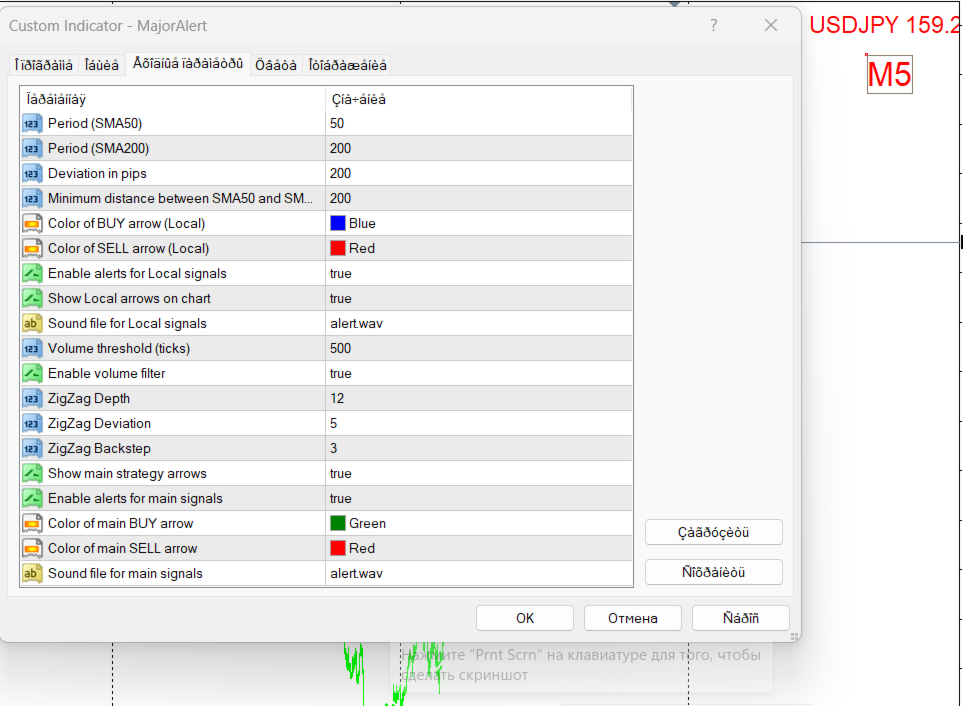Toggle the true value of Enable alerts for Local signals
963x706 pixels.
point(478,273)
